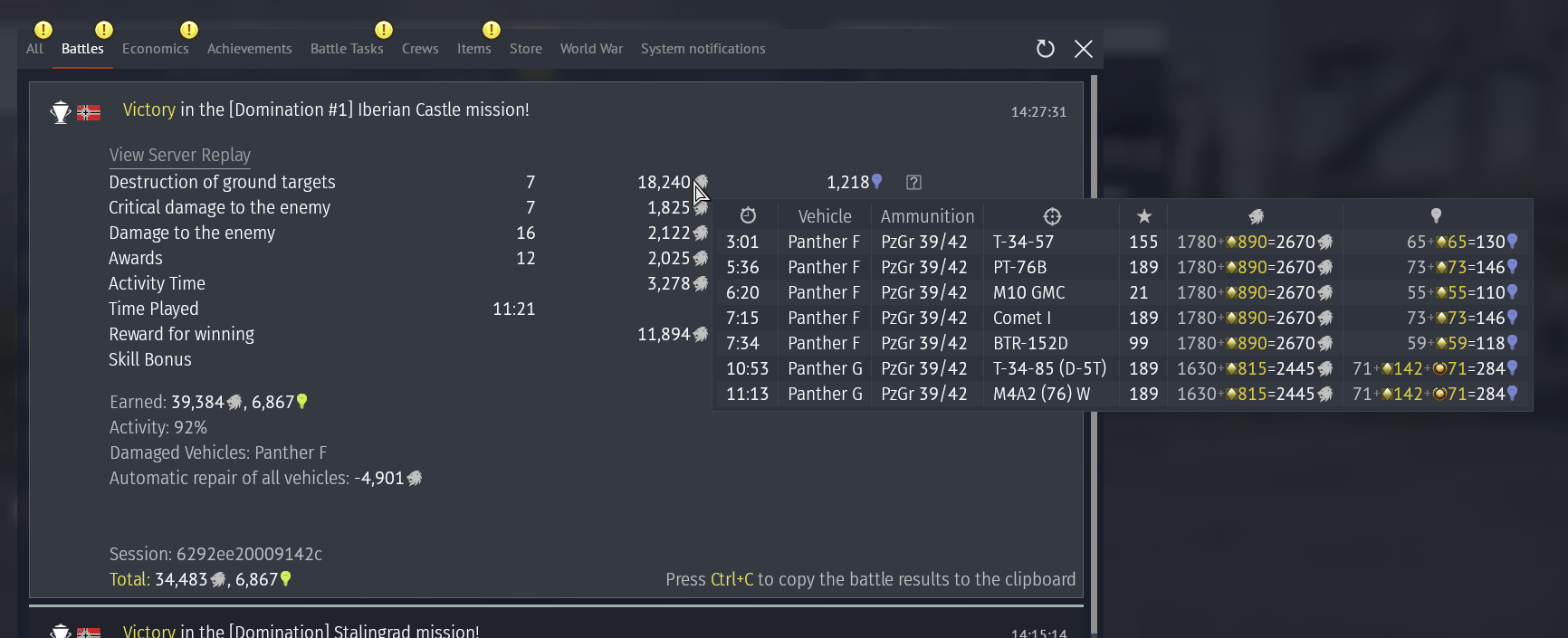Click the PT-76B target cell

click(x=1020, y=267)
